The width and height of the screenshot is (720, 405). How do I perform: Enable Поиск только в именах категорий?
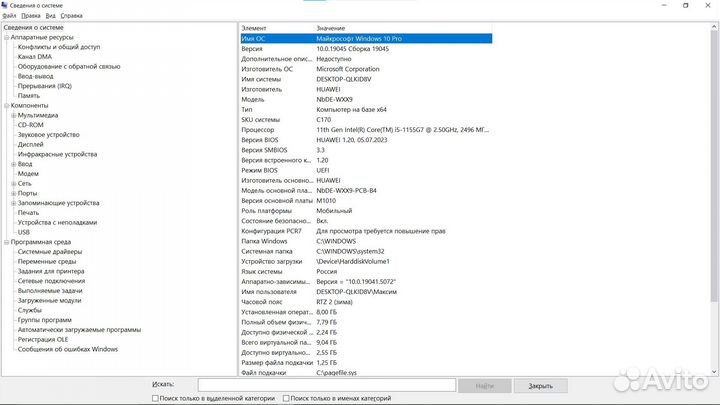[x=286, y=398]
